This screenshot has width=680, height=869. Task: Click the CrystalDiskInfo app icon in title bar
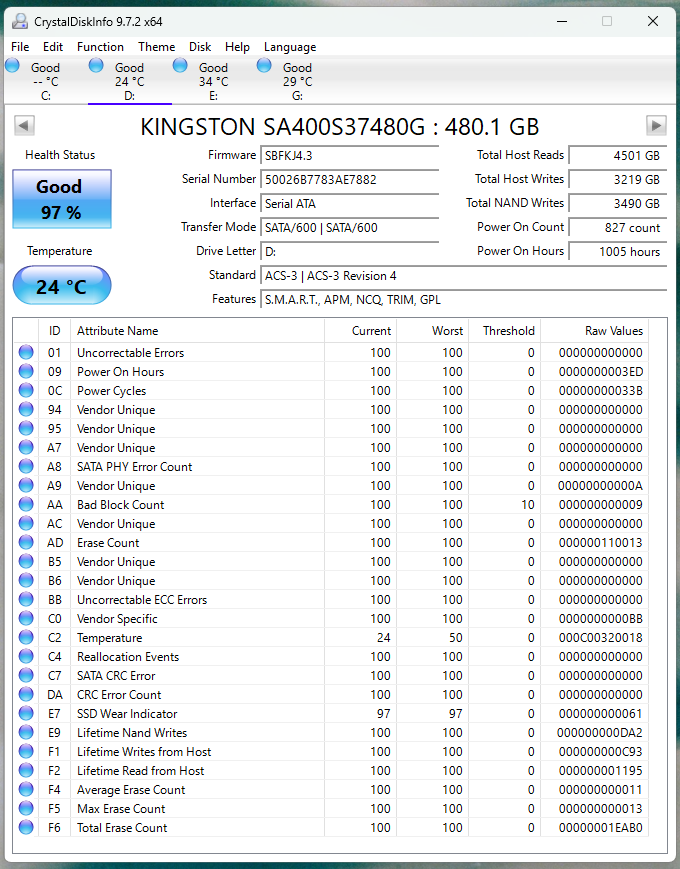19,21
